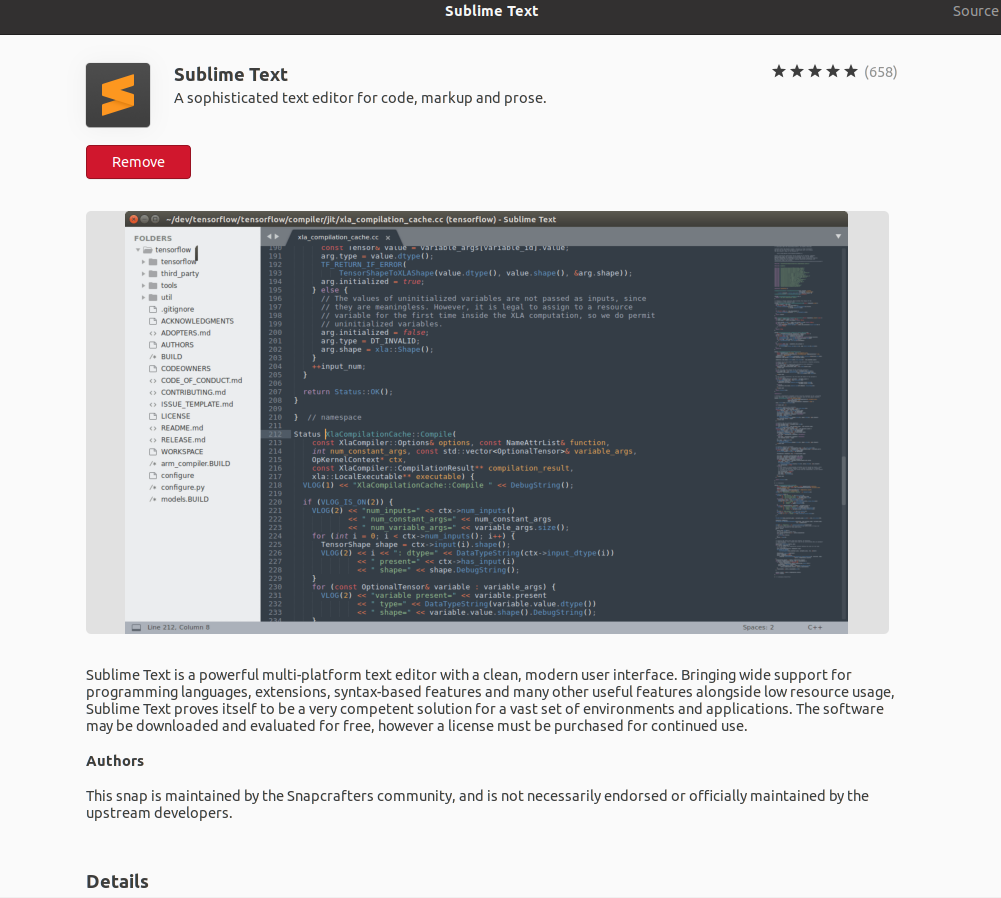Click the review count (658)

[880, 72]
